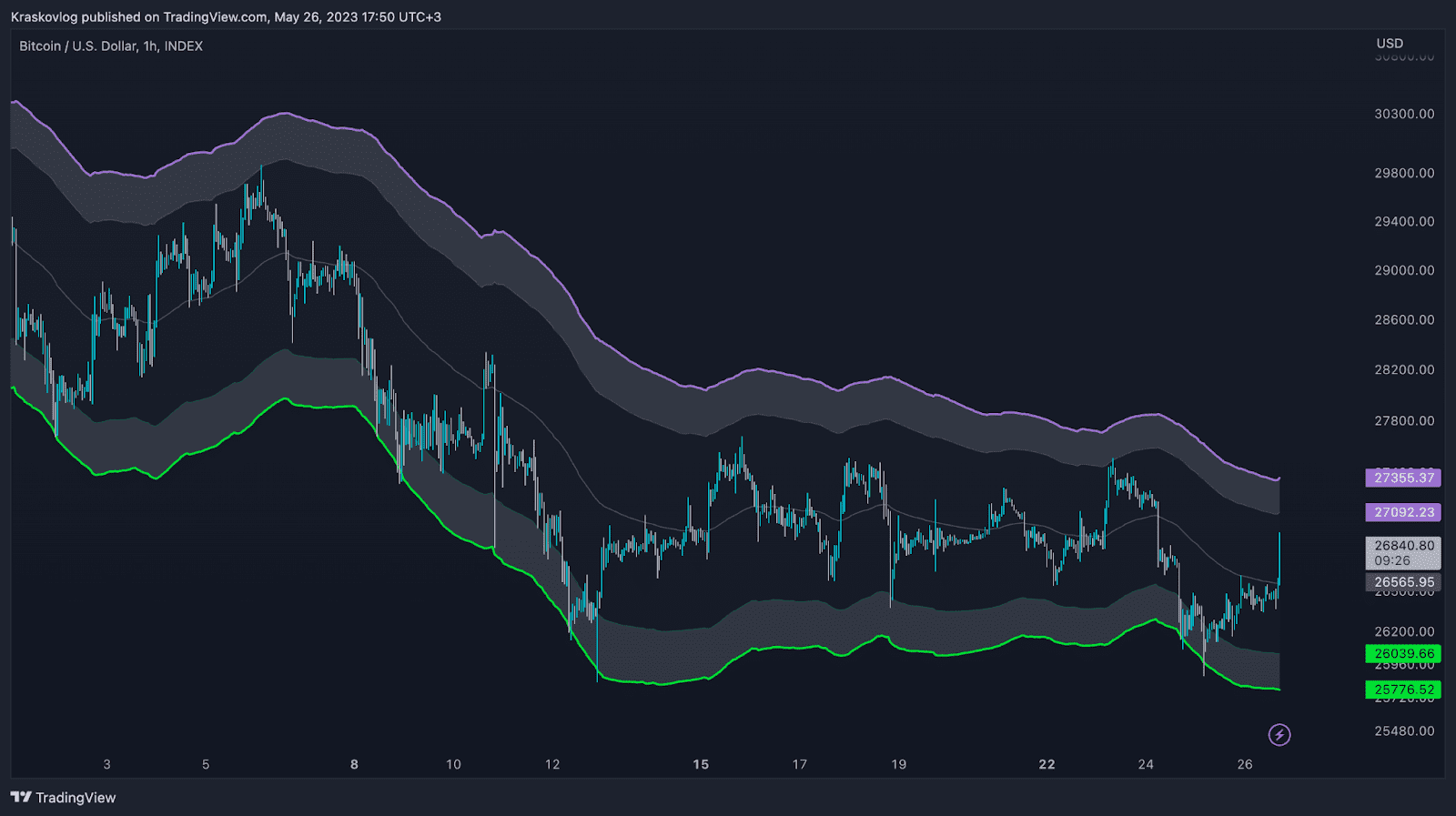Click date label 3 on the time axis
1456x816 pixels.
point(106,764)
